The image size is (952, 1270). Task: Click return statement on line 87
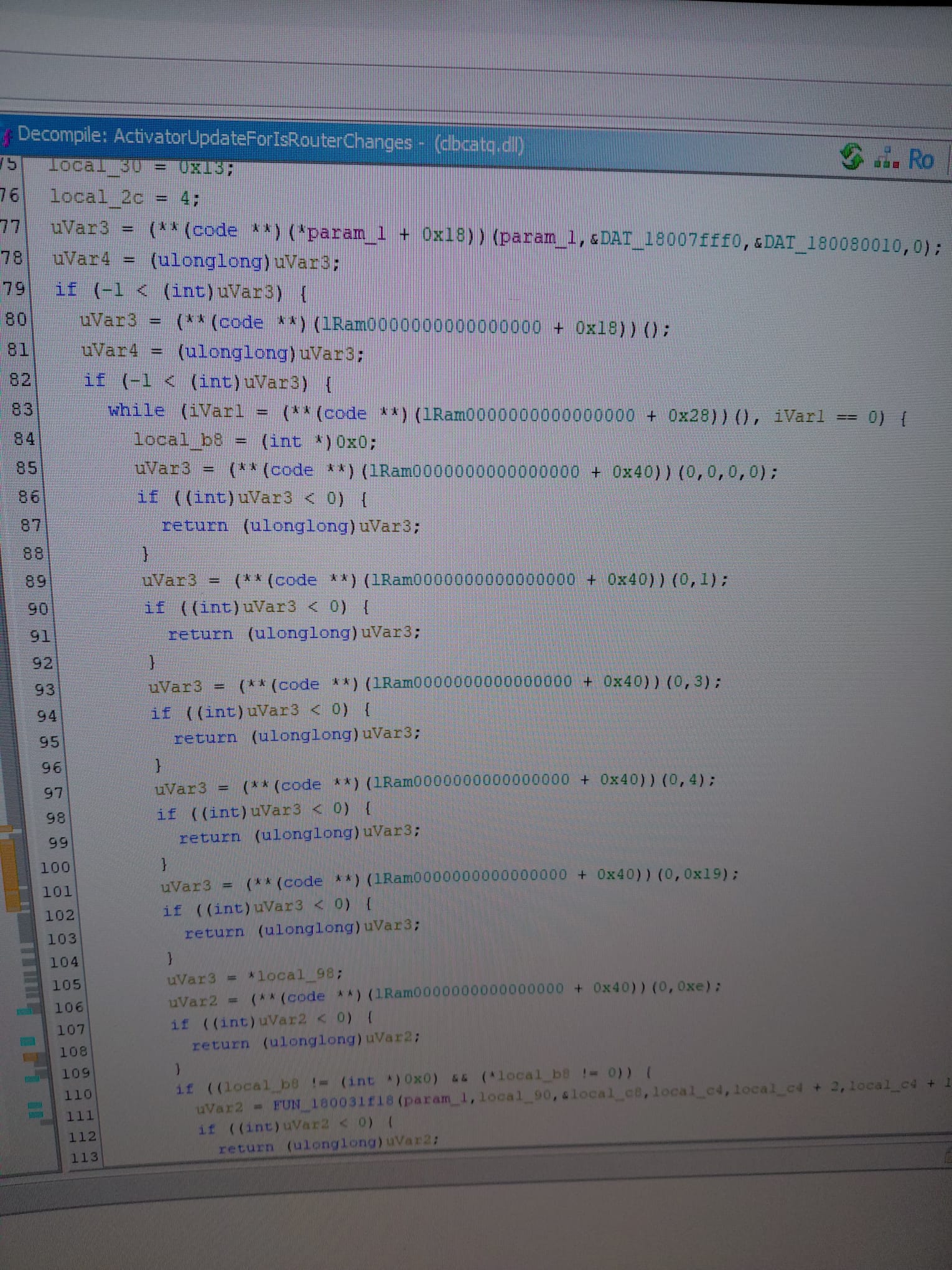(291, 526)
